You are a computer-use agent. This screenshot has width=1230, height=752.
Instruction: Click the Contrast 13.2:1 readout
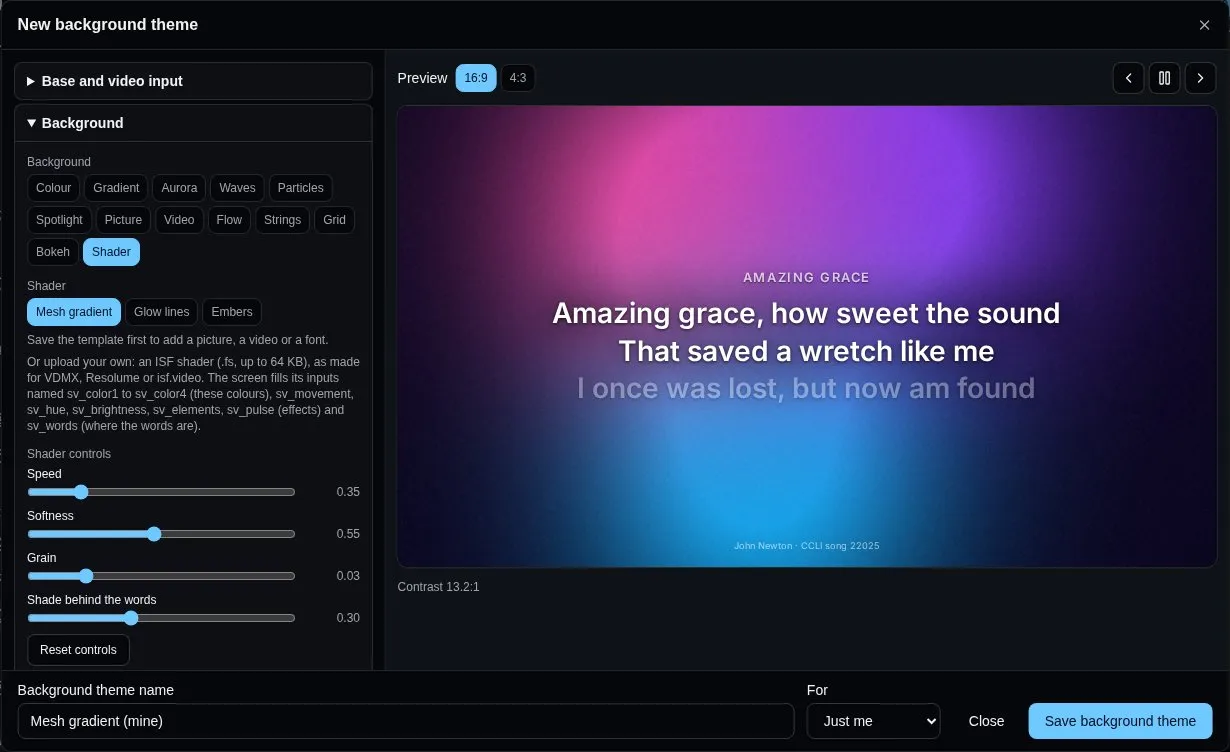(438, 587)
